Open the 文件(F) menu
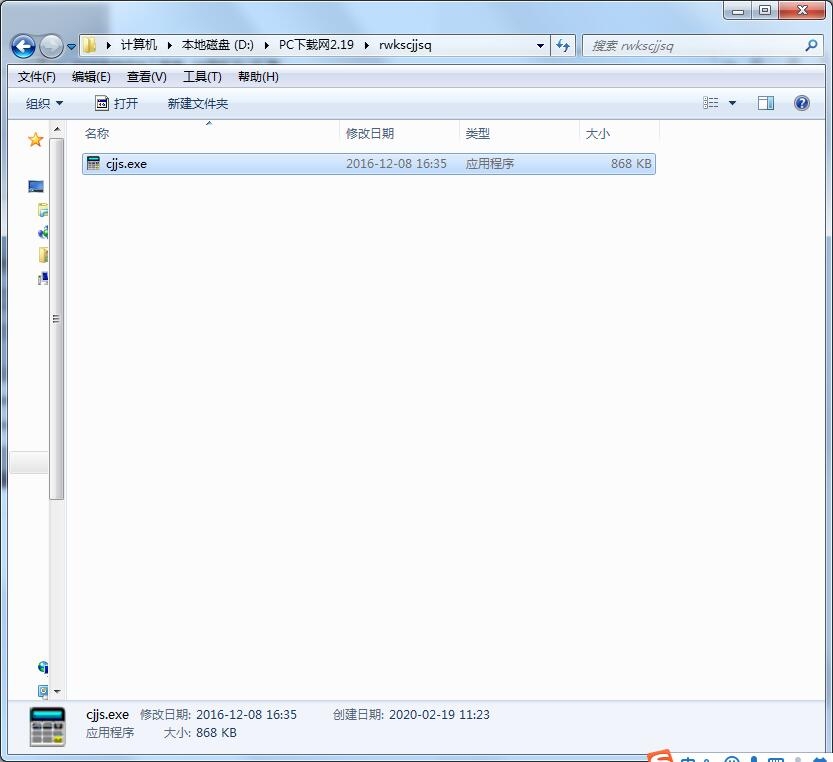 [37, 77]
